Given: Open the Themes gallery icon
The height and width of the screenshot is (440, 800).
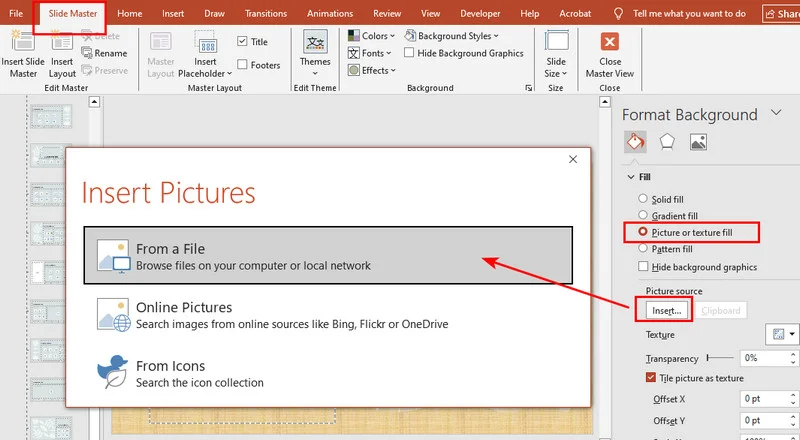Looking at the screenshot, I should pos(315,41).
